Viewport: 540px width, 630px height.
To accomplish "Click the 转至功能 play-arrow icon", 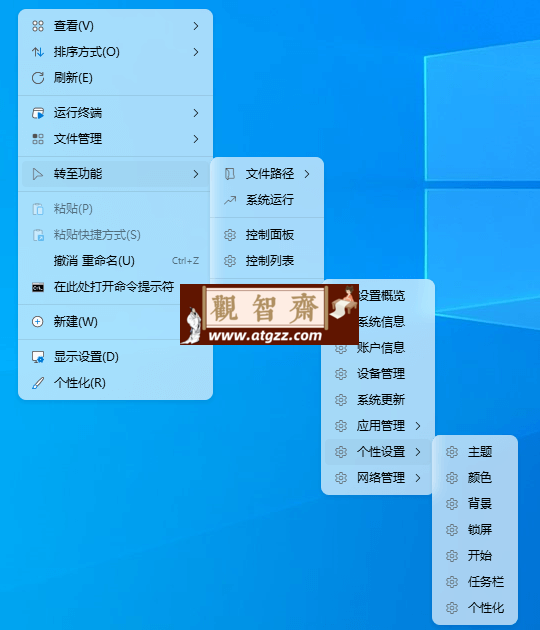I will pyautogui.click(x=38, y=174).
